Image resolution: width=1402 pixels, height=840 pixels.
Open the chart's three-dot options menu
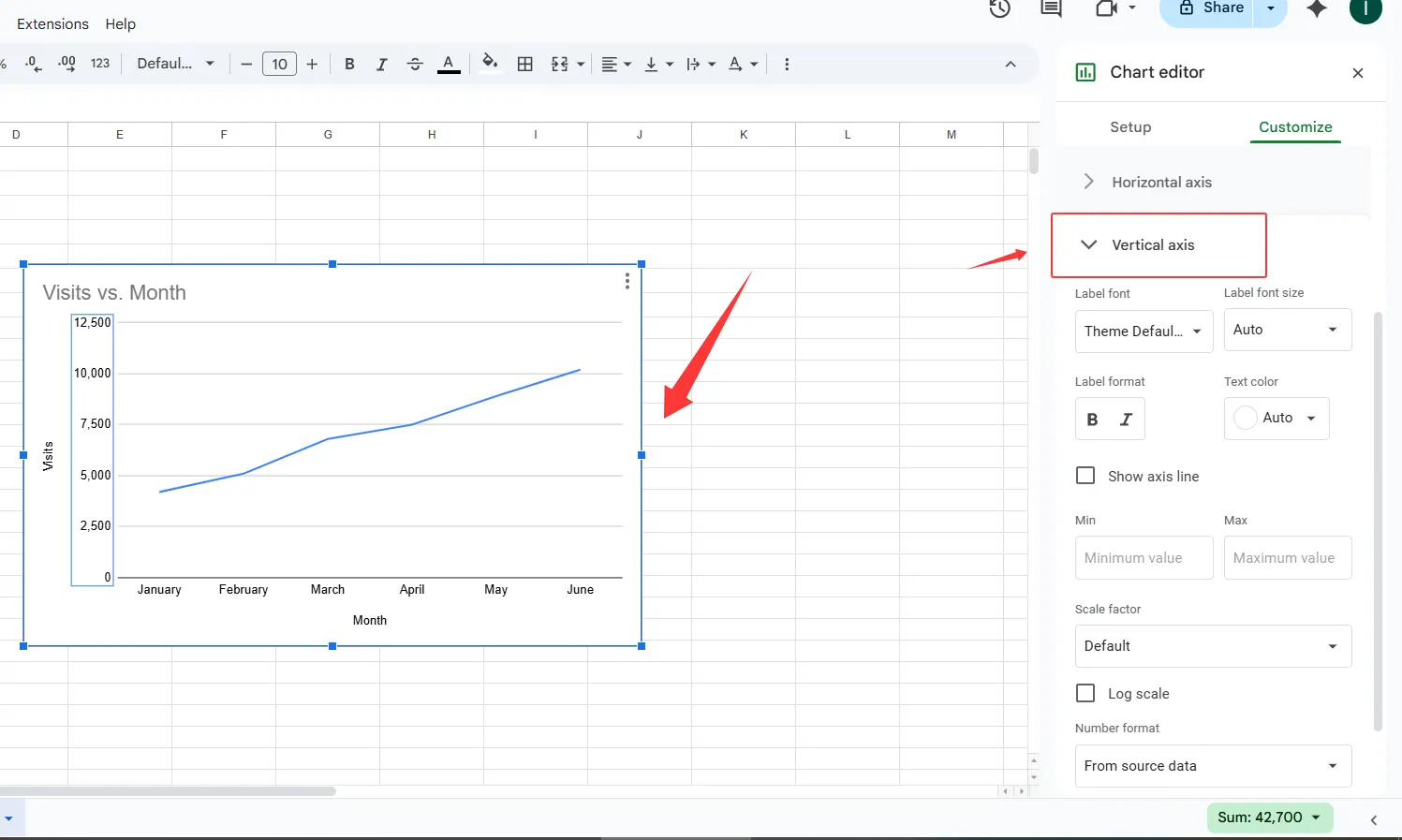(627, 282)
